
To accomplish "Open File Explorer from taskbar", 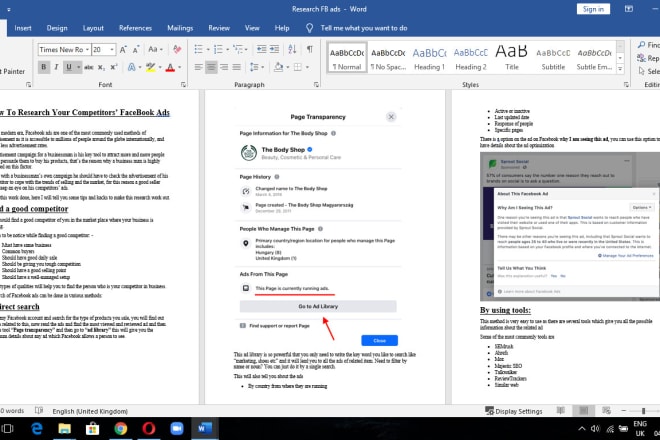I will pyautogui.click(x=64, y=429).
